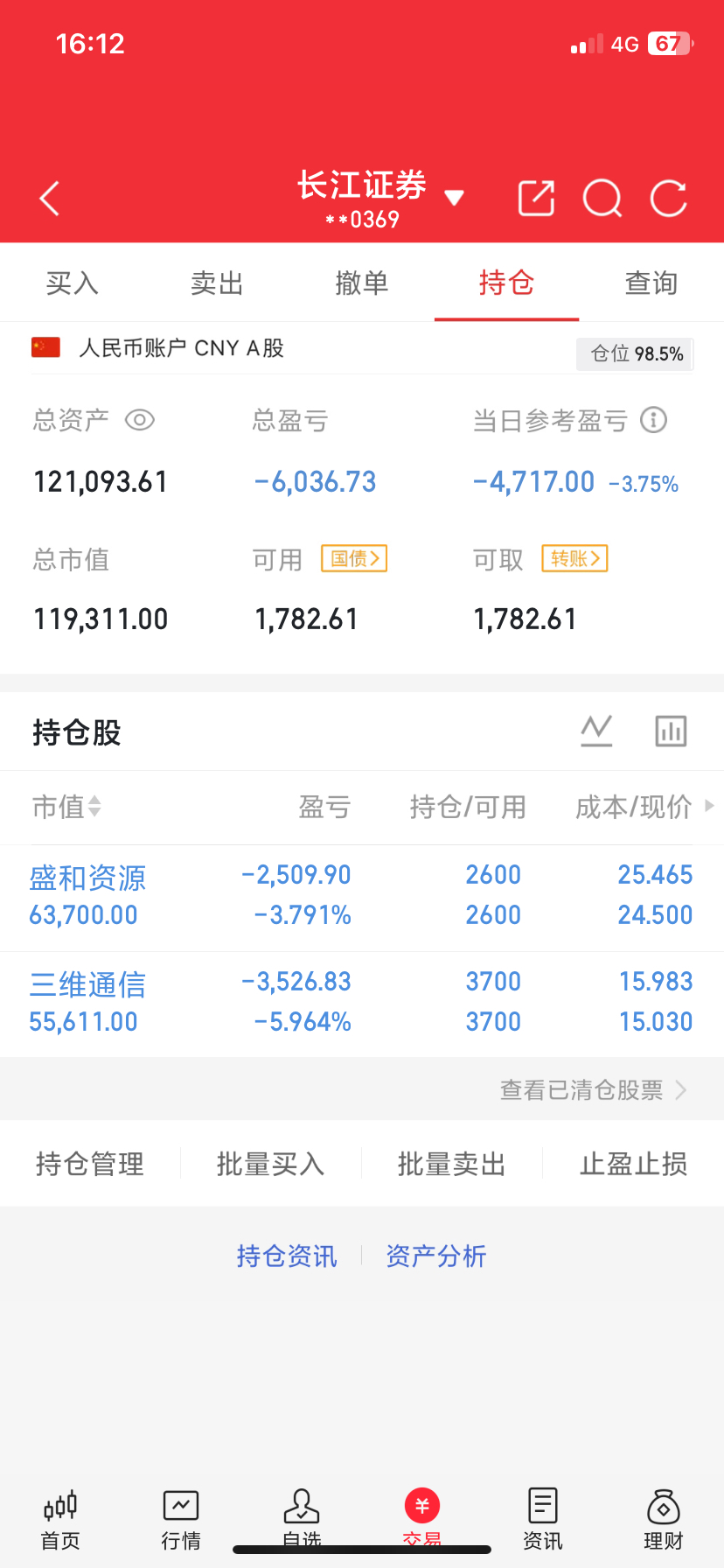This screenshot has height=1568, width=724.
Task: Go back with the left arrow icon
Action: [x=50, y=199]
